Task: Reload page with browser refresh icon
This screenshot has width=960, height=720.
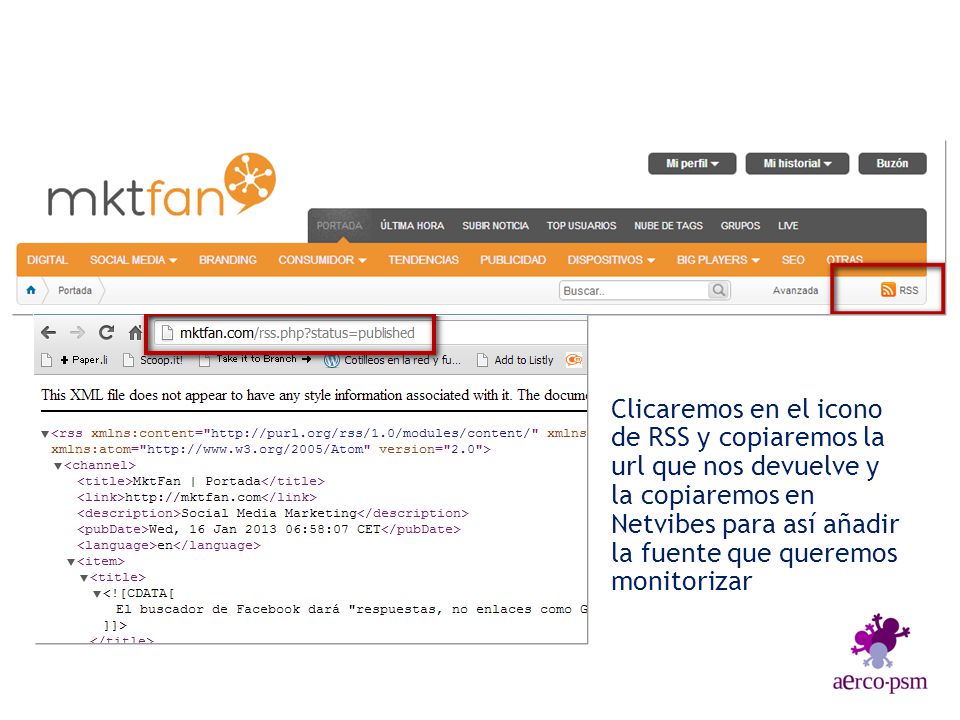Action: click(x=106, y=332)
